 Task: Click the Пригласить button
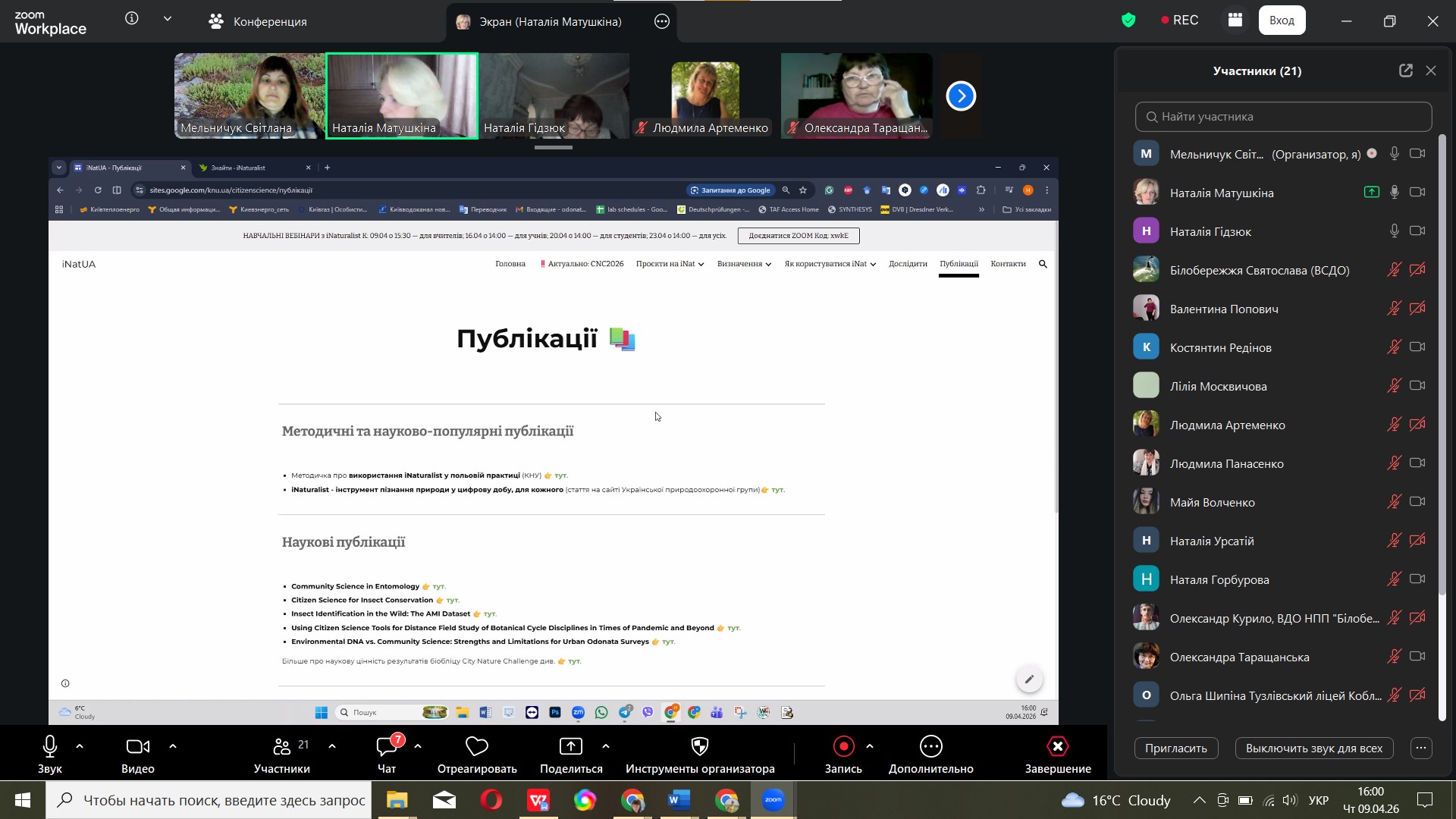coord(1175,748)
